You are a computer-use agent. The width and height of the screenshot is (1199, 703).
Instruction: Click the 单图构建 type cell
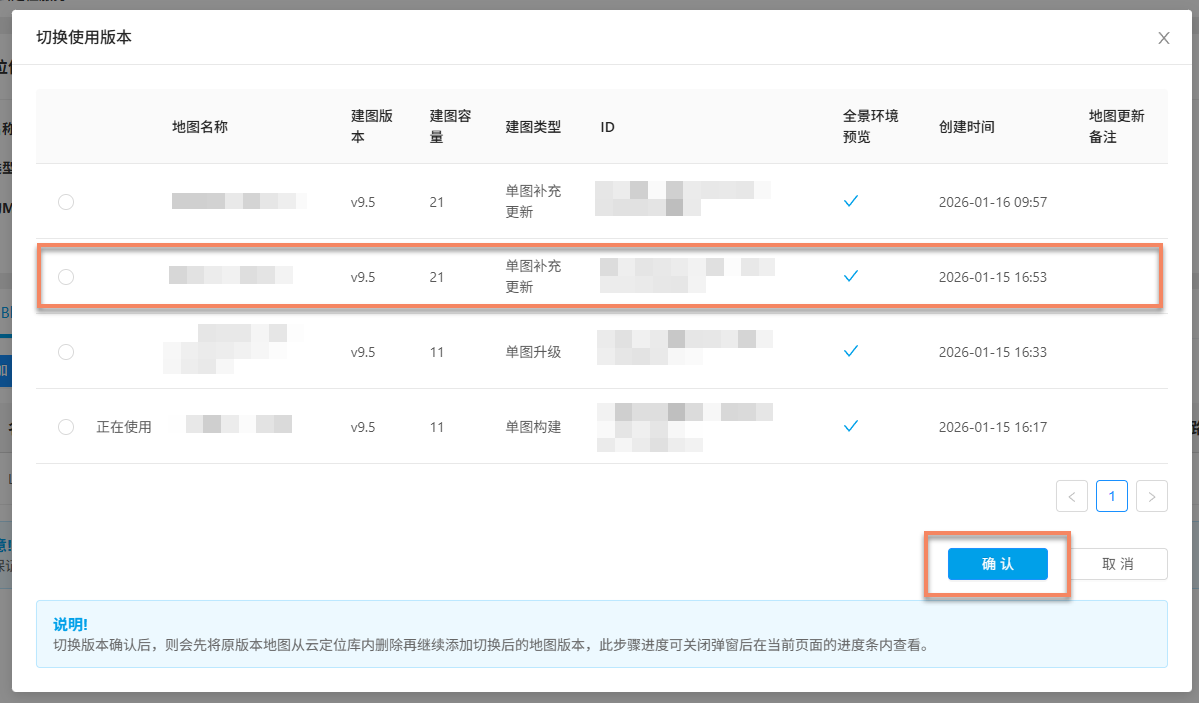pyautogui.click(x=533, y=427)
